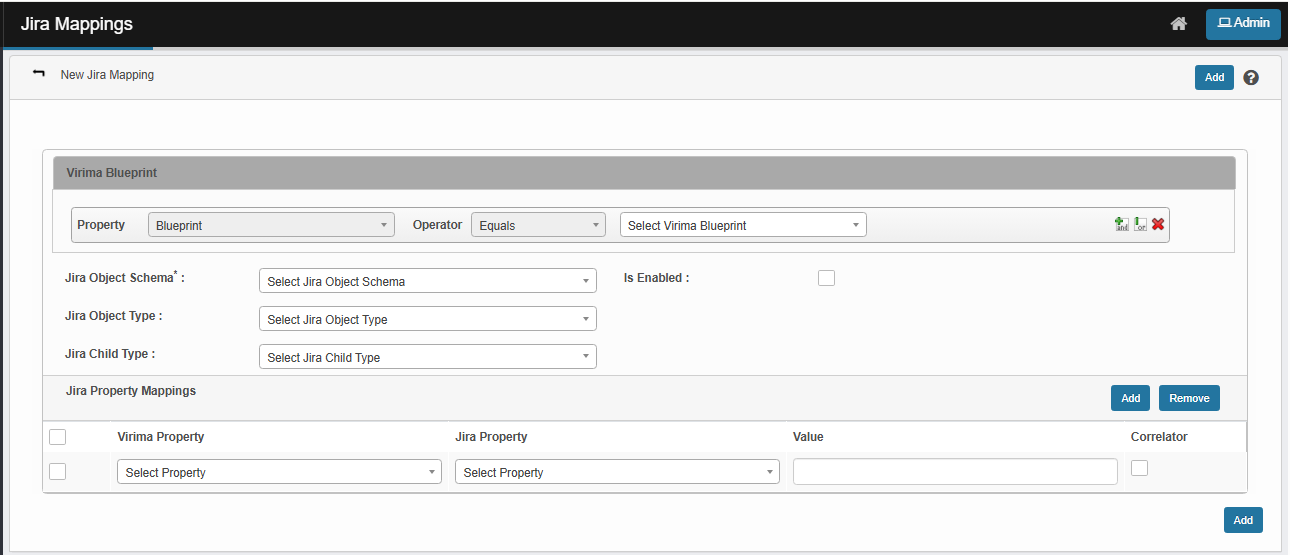Open the Operator Equals dropdown

(538, 225)
